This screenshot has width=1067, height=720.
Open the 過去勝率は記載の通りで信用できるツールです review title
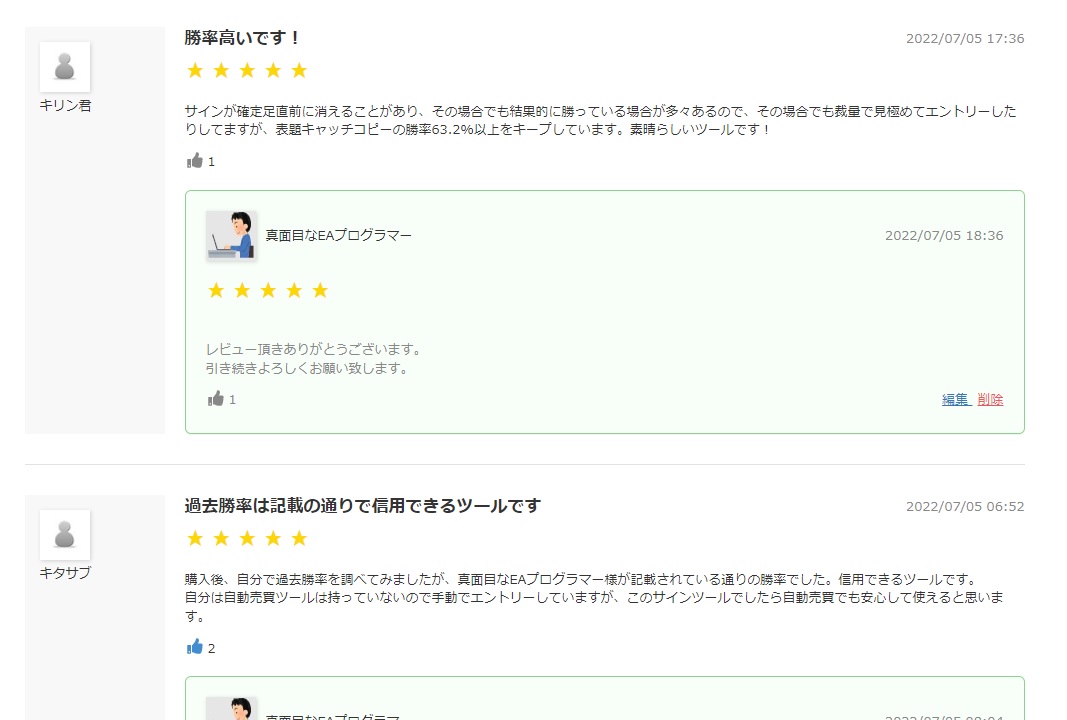point(362,506)
